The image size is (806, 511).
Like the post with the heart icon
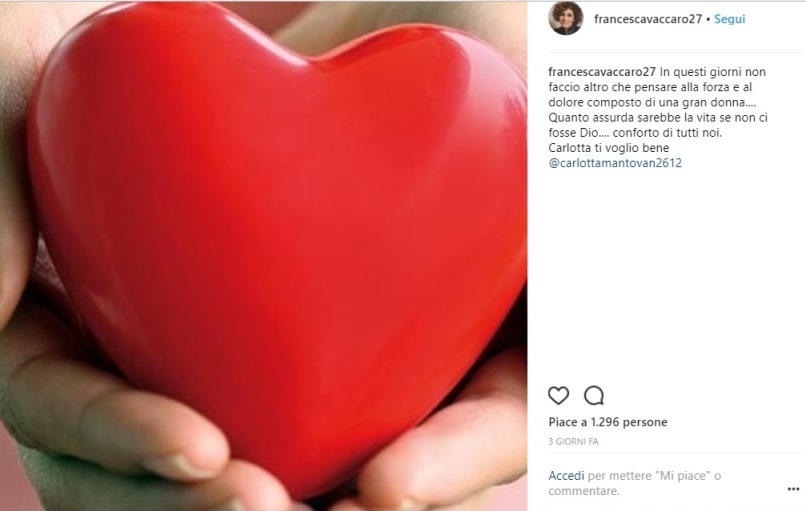pyautogui.click(x=558, y=395)
